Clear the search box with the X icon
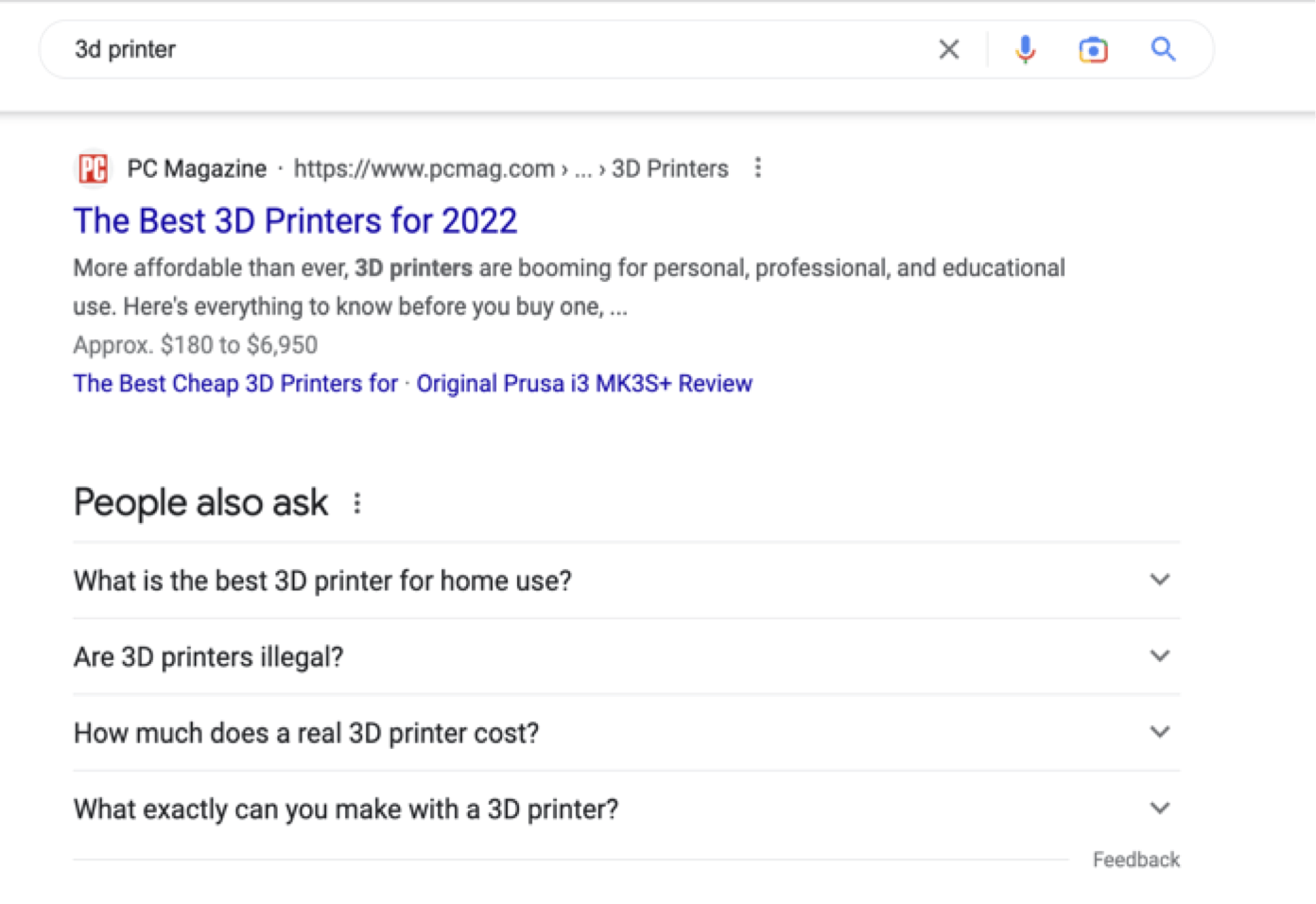This screenshot has width=1316, height=904. pyautogui.click(x=949, y=49)
